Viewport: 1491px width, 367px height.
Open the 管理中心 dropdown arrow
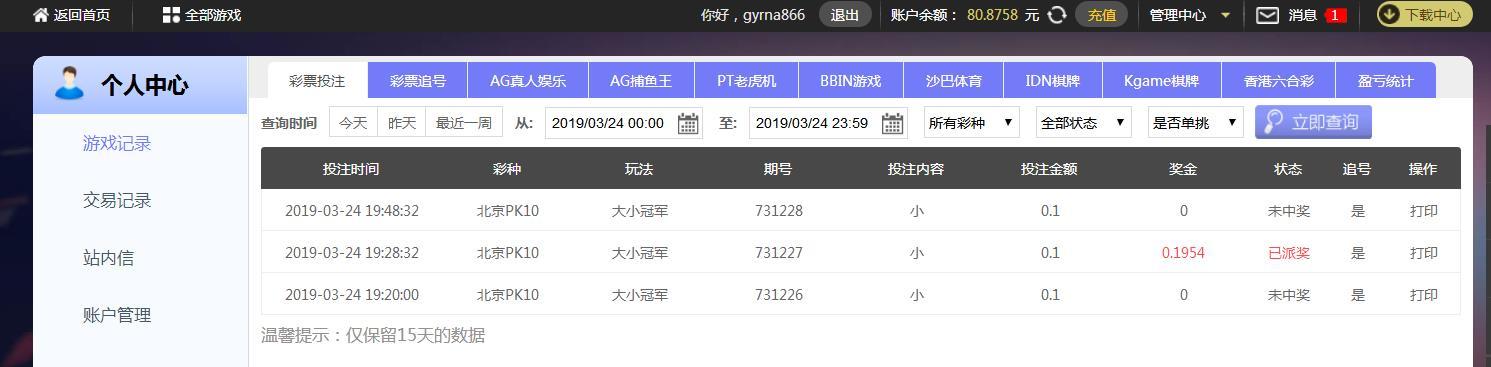(x=1225, y=15)
